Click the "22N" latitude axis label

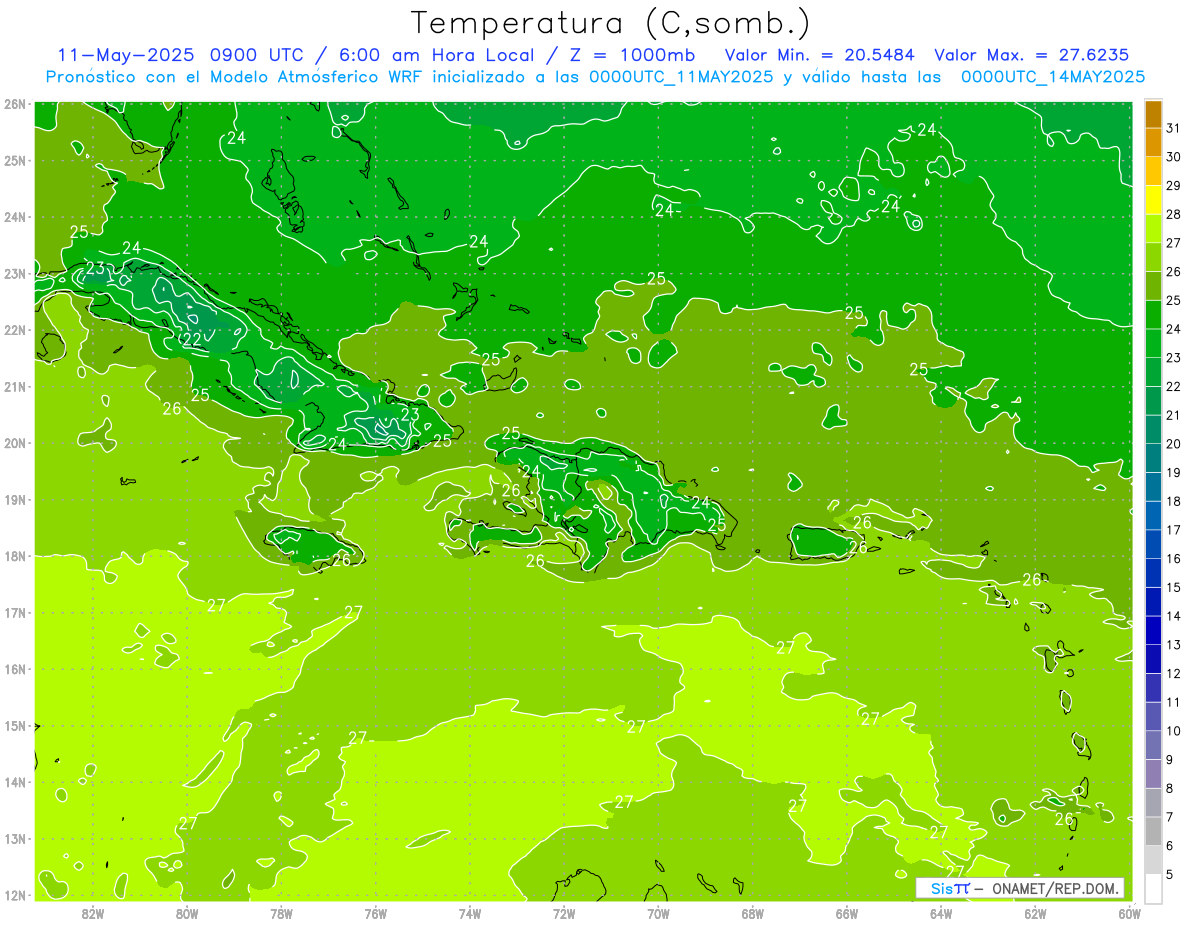[14, 330]
